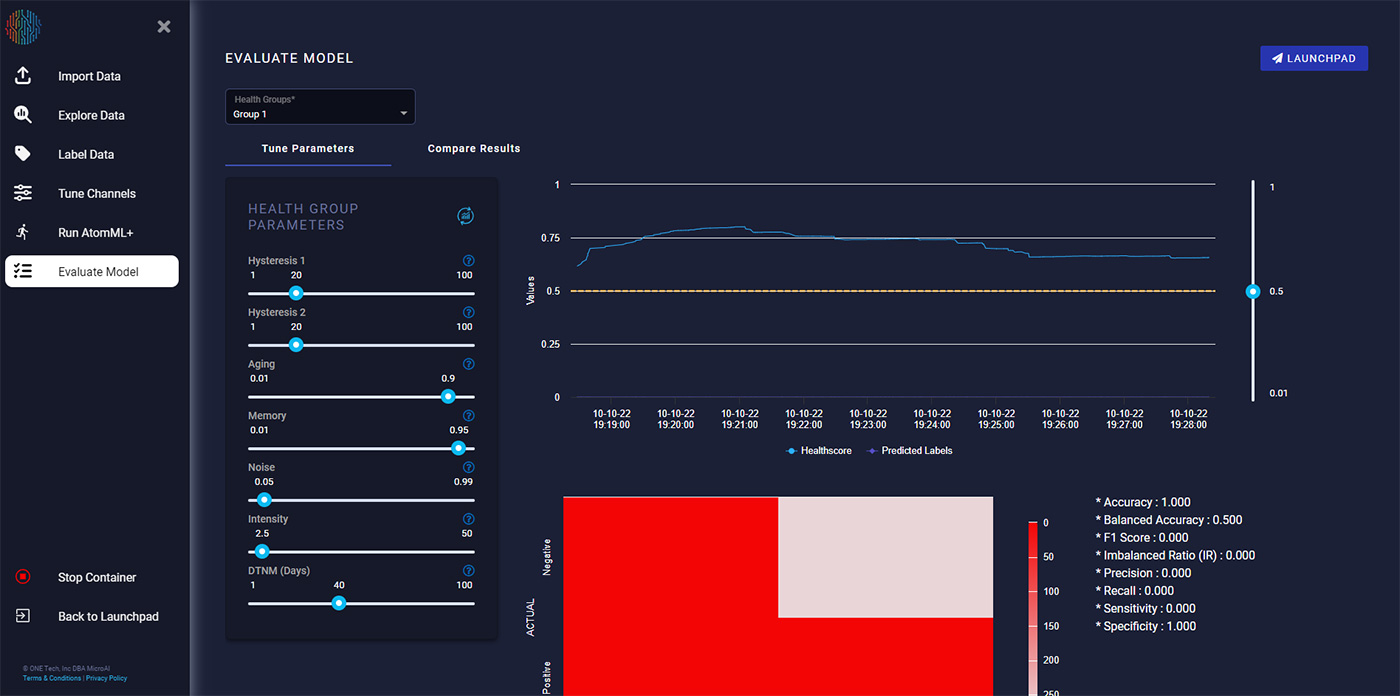Image resolution: width=1400 pixels, height=696 pixels.
Task: Click the 'F1 Score : 0.000' metric
Action: [1142, 538]
